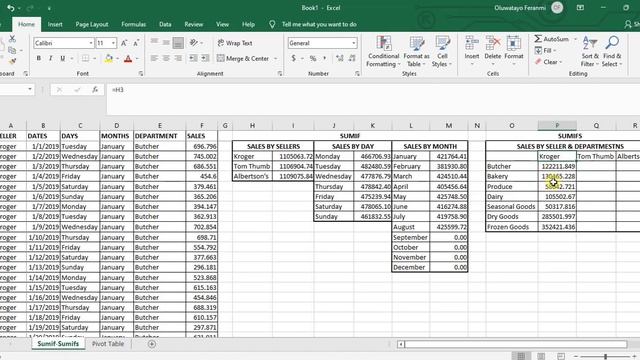Open Find & Select menu
The height and width of the screenshot is (360, 640).
612,51
